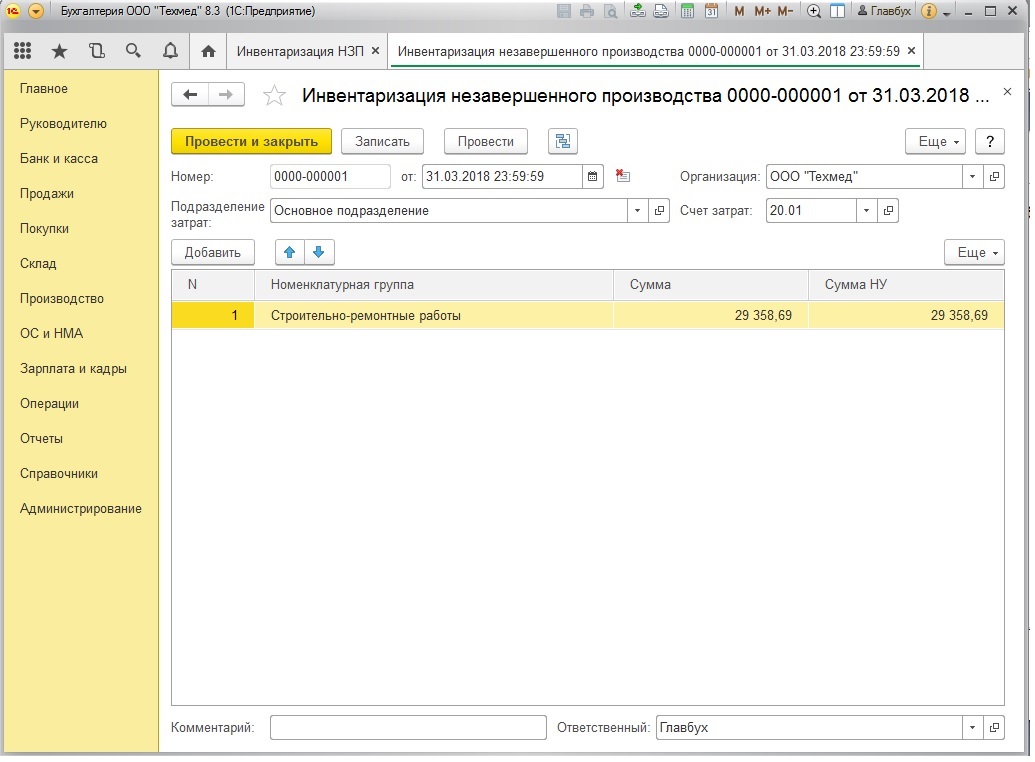Viewport: 1035px width, 762px height.
Task: Add document to favorites with star outline
Action: [x=273, y=96]
